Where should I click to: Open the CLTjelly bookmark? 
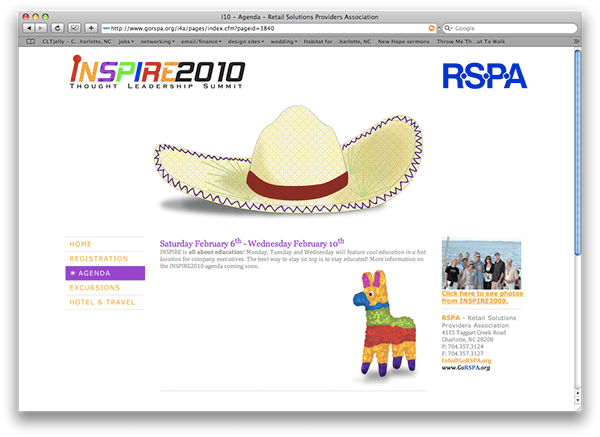pos(77,41)
